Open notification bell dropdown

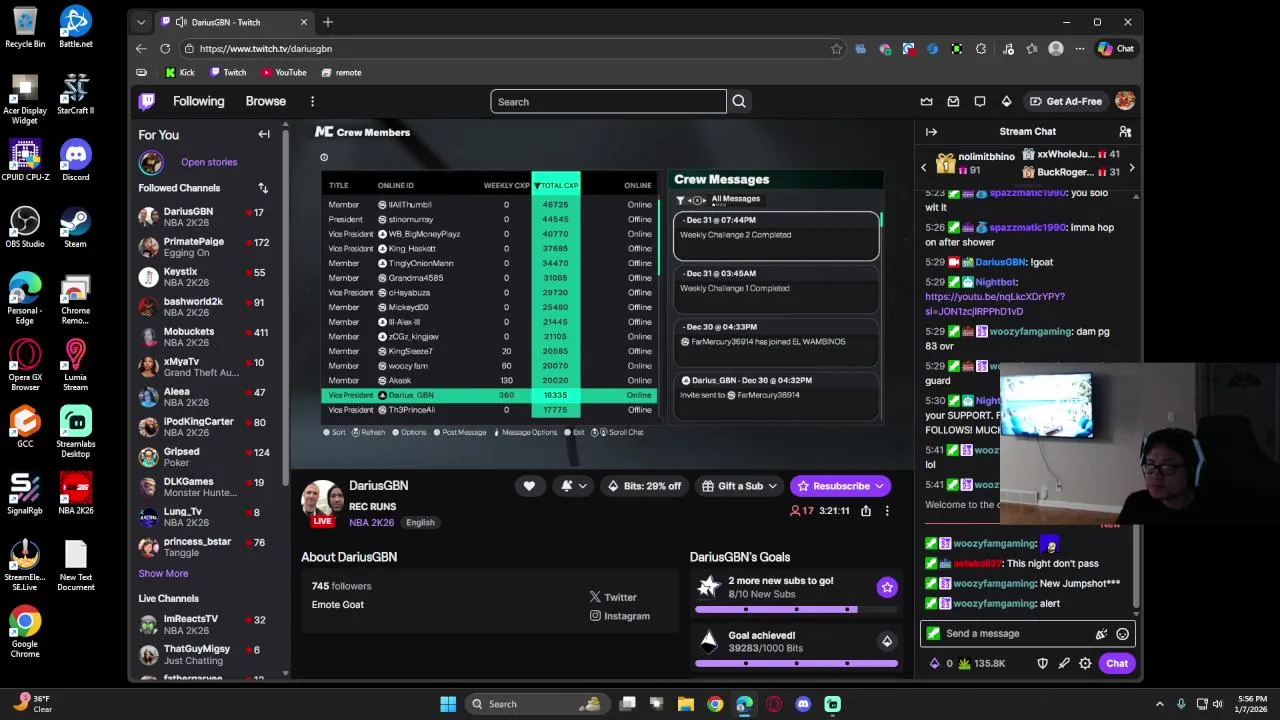tap(574, 486)
